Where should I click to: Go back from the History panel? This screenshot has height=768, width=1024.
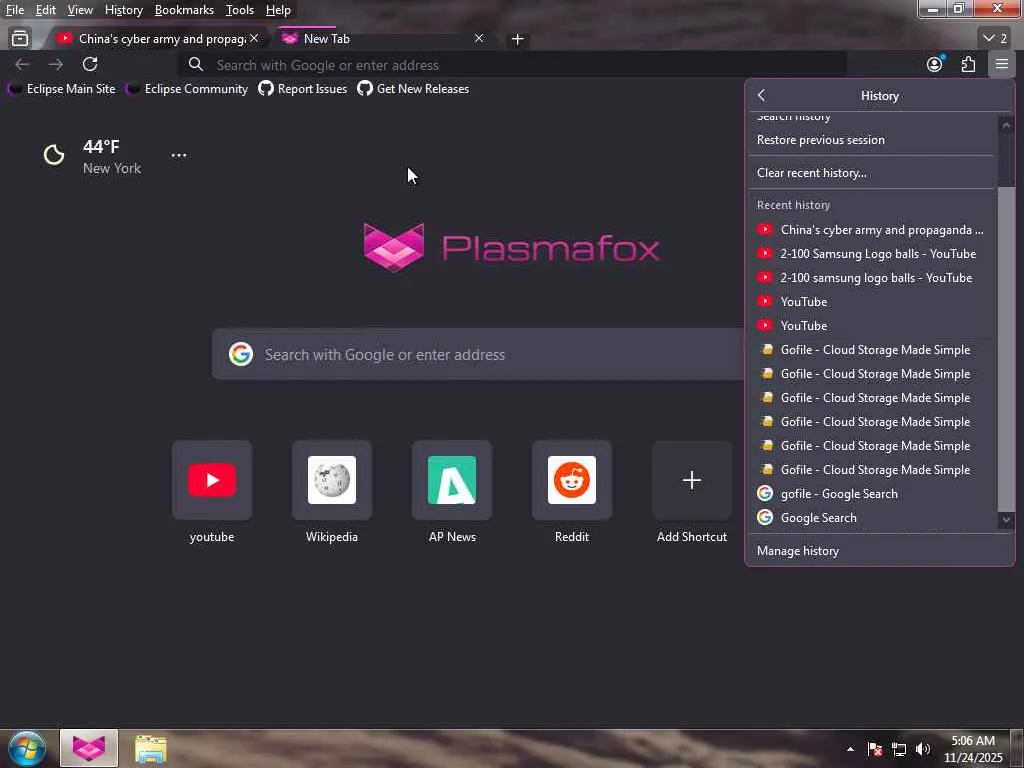761,95
